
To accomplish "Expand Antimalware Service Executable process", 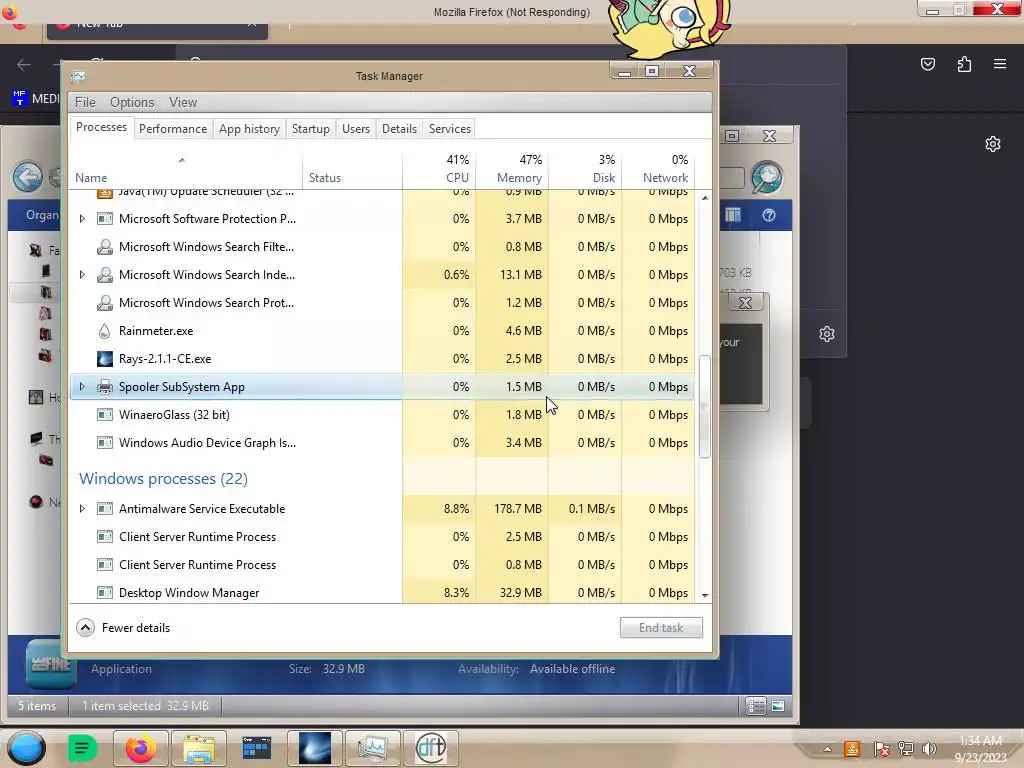I will click(82, 509).
